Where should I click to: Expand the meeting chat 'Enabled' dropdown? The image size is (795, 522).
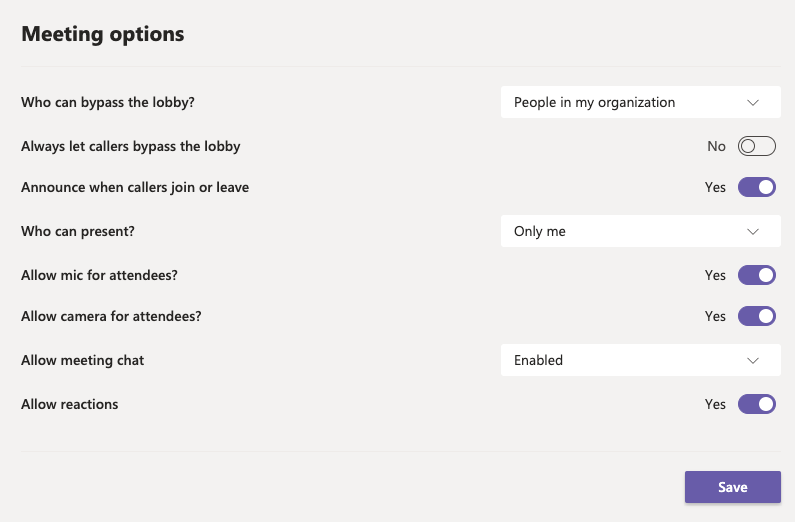(x=640, y=360)
